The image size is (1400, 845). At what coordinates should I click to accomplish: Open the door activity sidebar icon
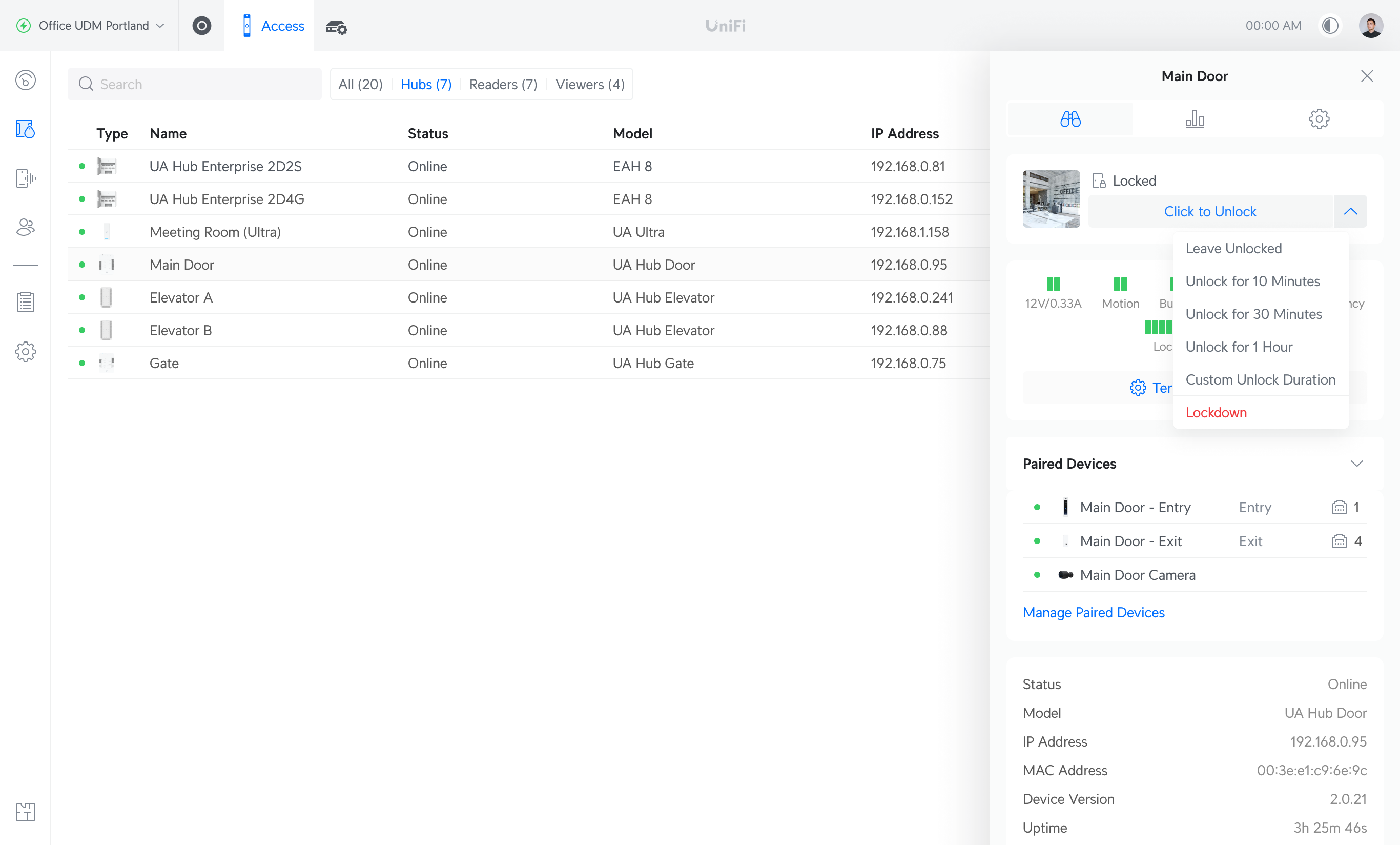click(x=26, y=178)
